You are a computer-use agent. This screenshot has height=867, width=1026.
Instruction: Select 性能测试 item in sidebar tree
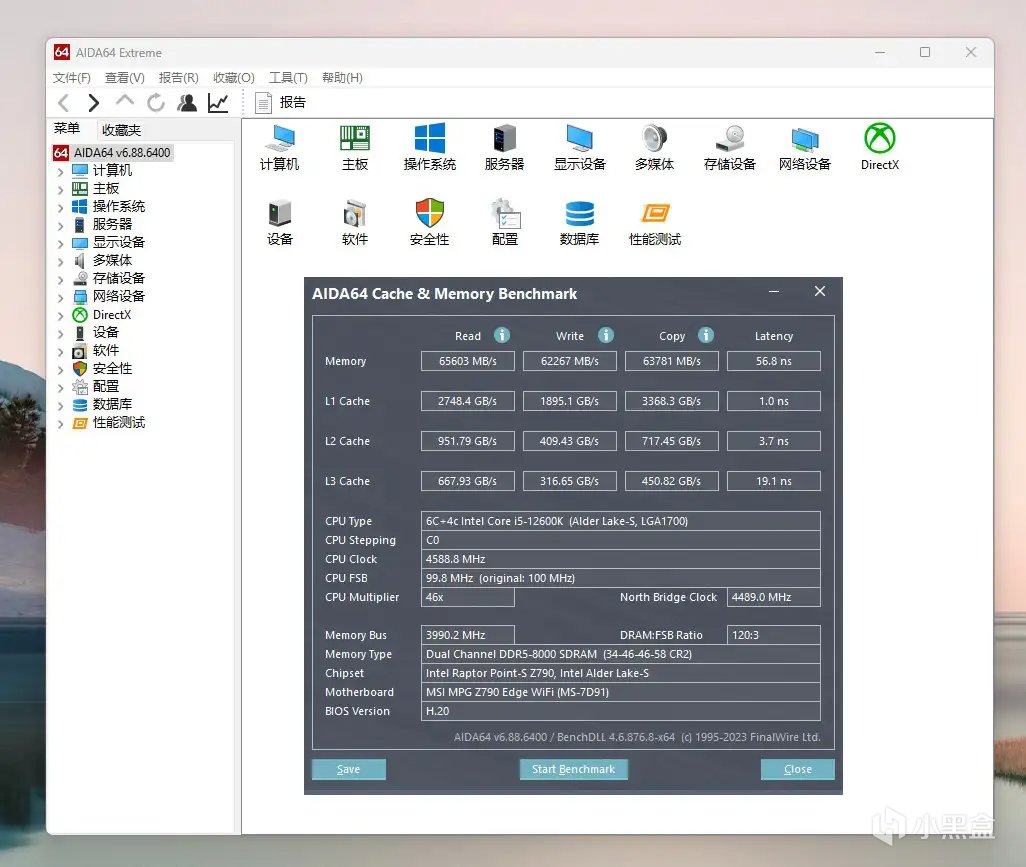109,423
